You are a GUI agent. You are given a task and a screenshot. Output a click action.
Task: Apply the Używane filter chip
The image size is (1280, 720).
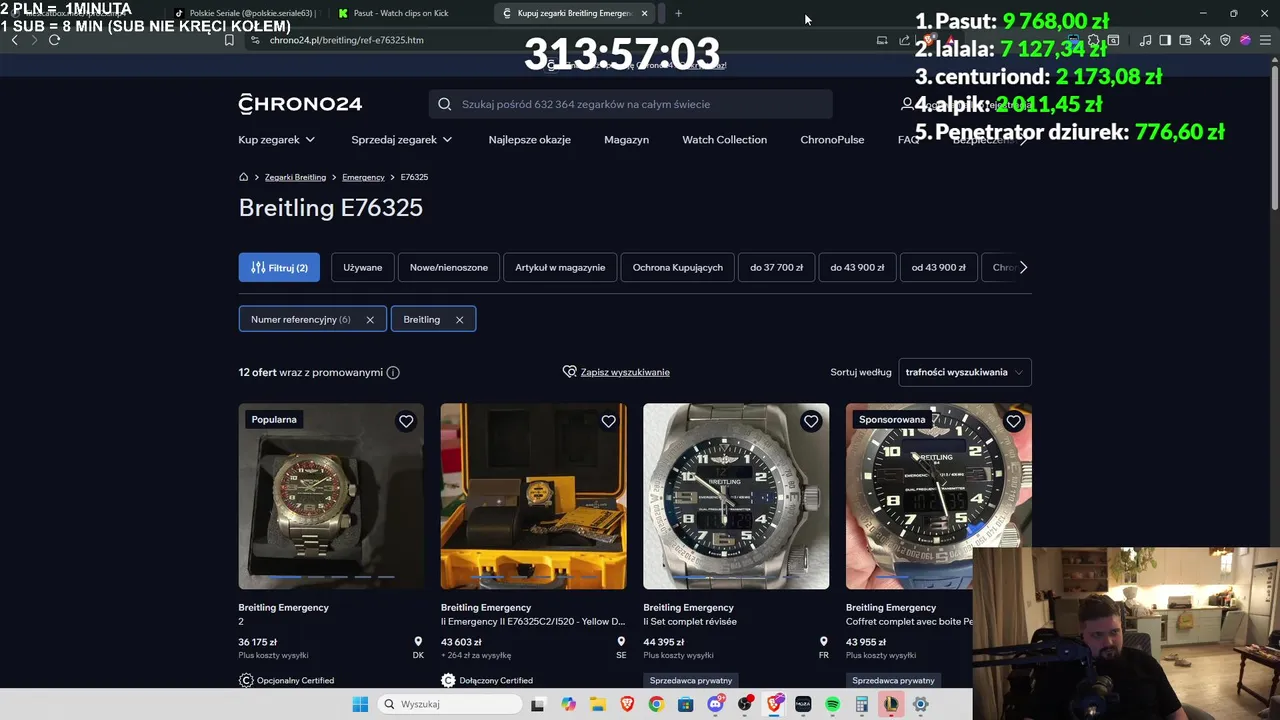362,267
